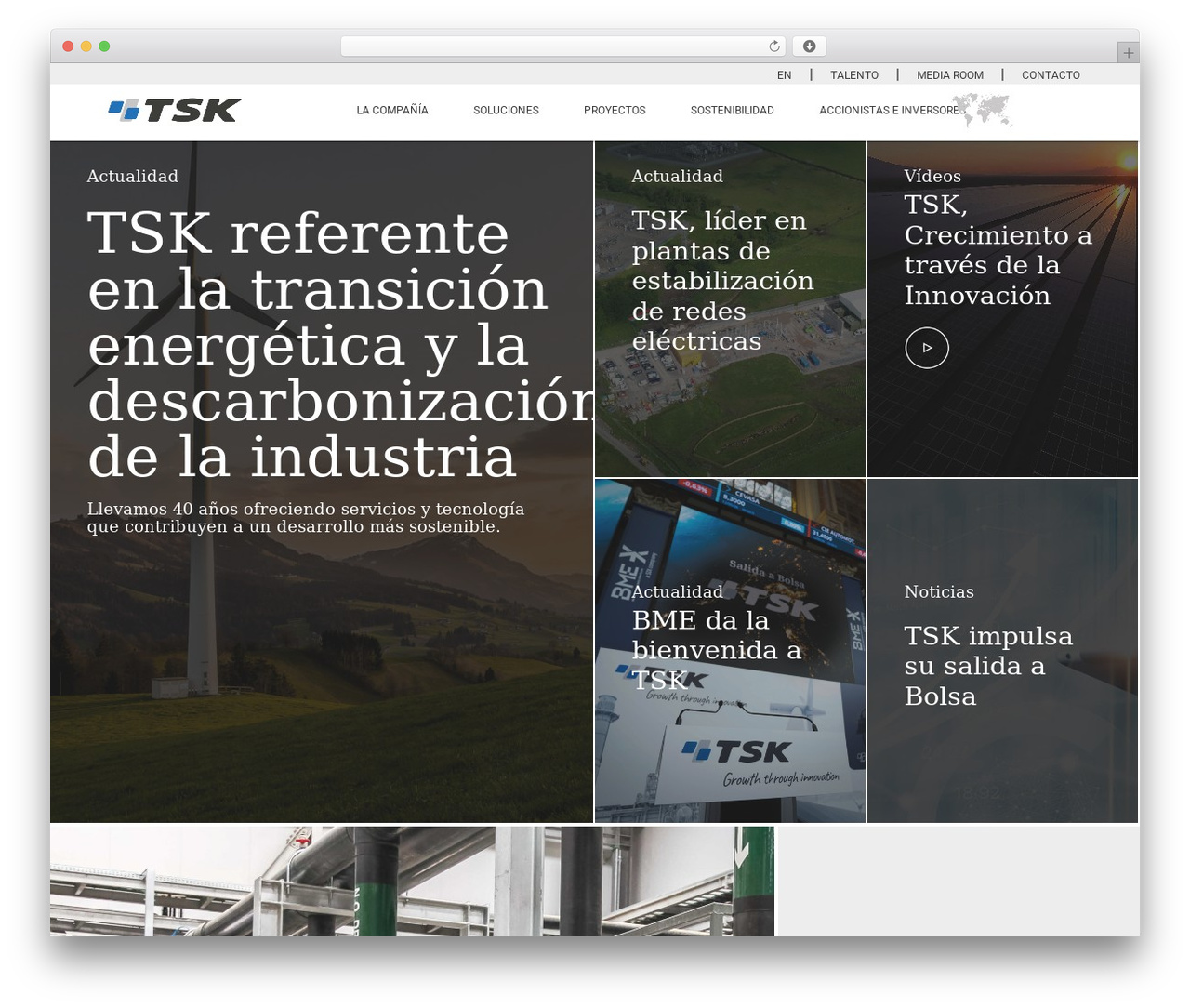Click the industrial pipes image below the hero
1190x1008 pixels.
pos(412,881)
